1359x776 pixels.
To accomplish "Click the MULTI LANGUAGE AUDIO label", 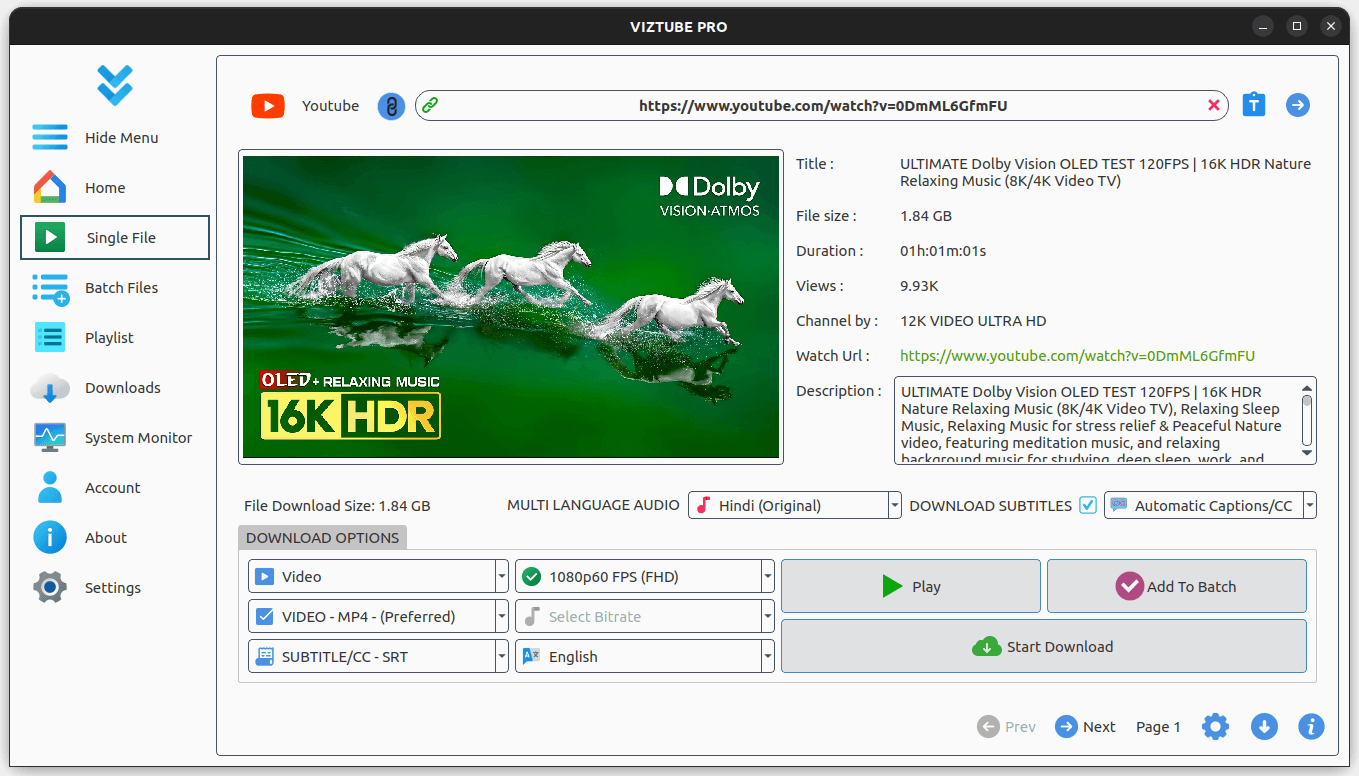I will coord(593,505).
